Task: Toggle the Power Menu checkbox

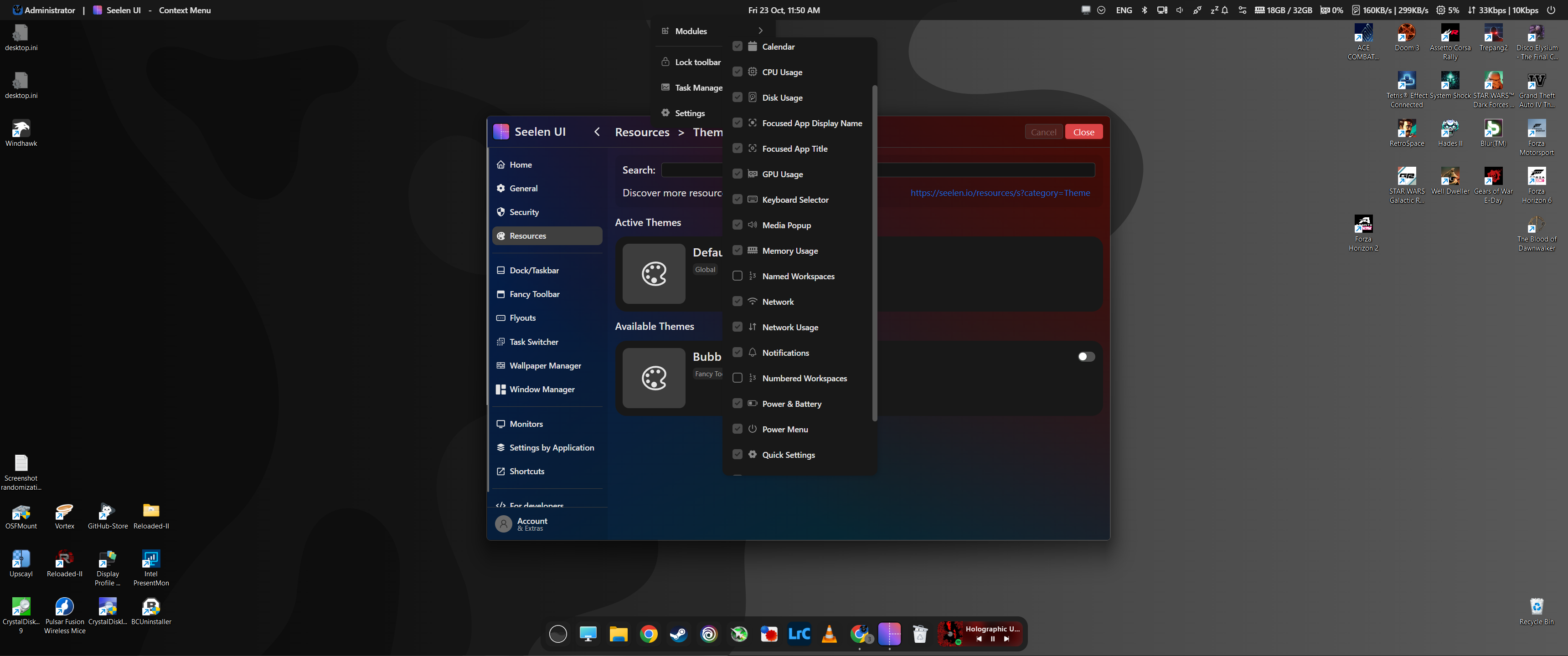Action: coord(737,430)
